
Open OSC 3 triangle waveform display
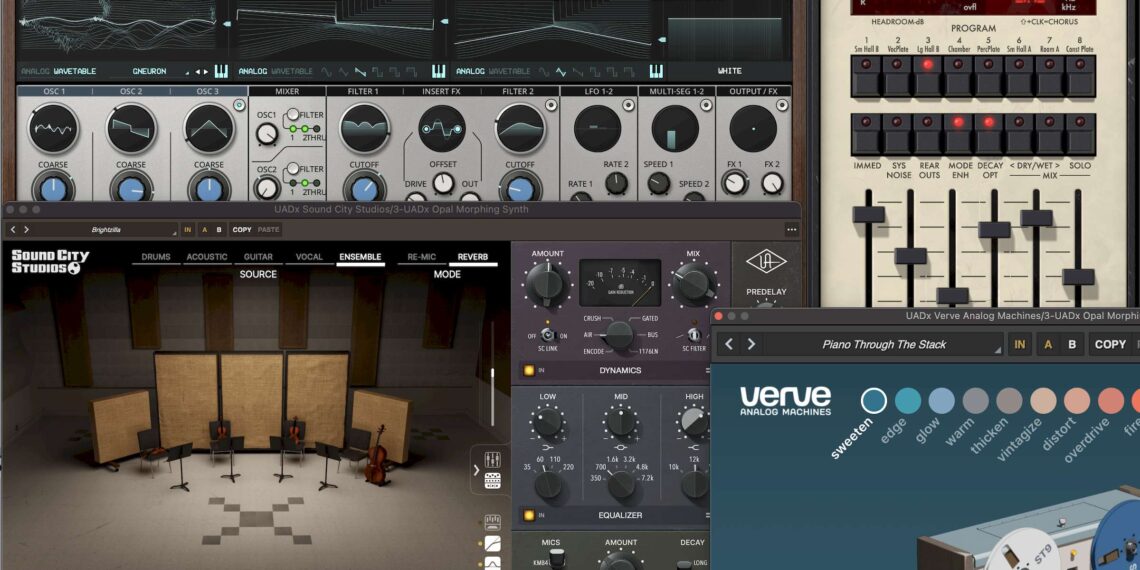209,128
